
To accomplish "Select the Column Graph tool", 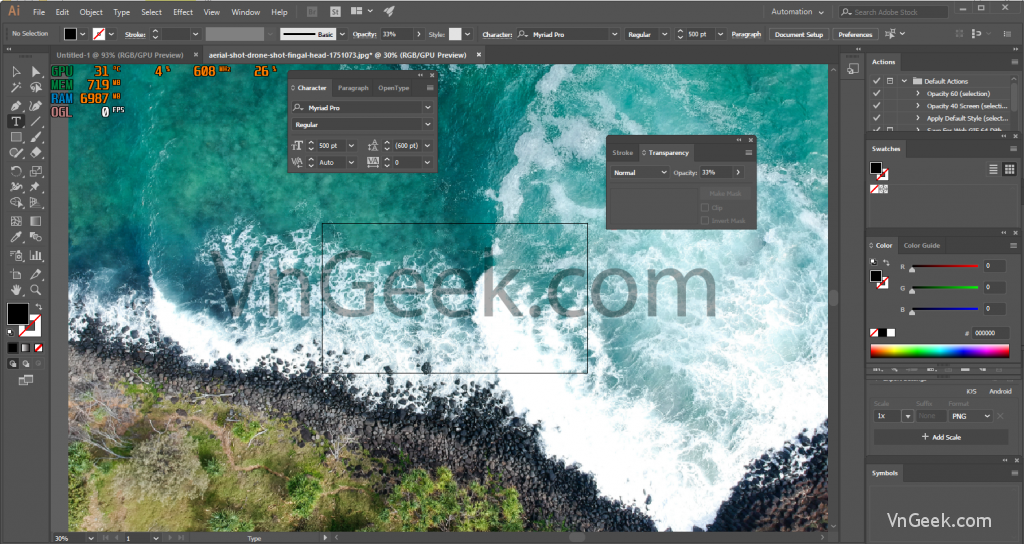I will click(x=36, y=255).
